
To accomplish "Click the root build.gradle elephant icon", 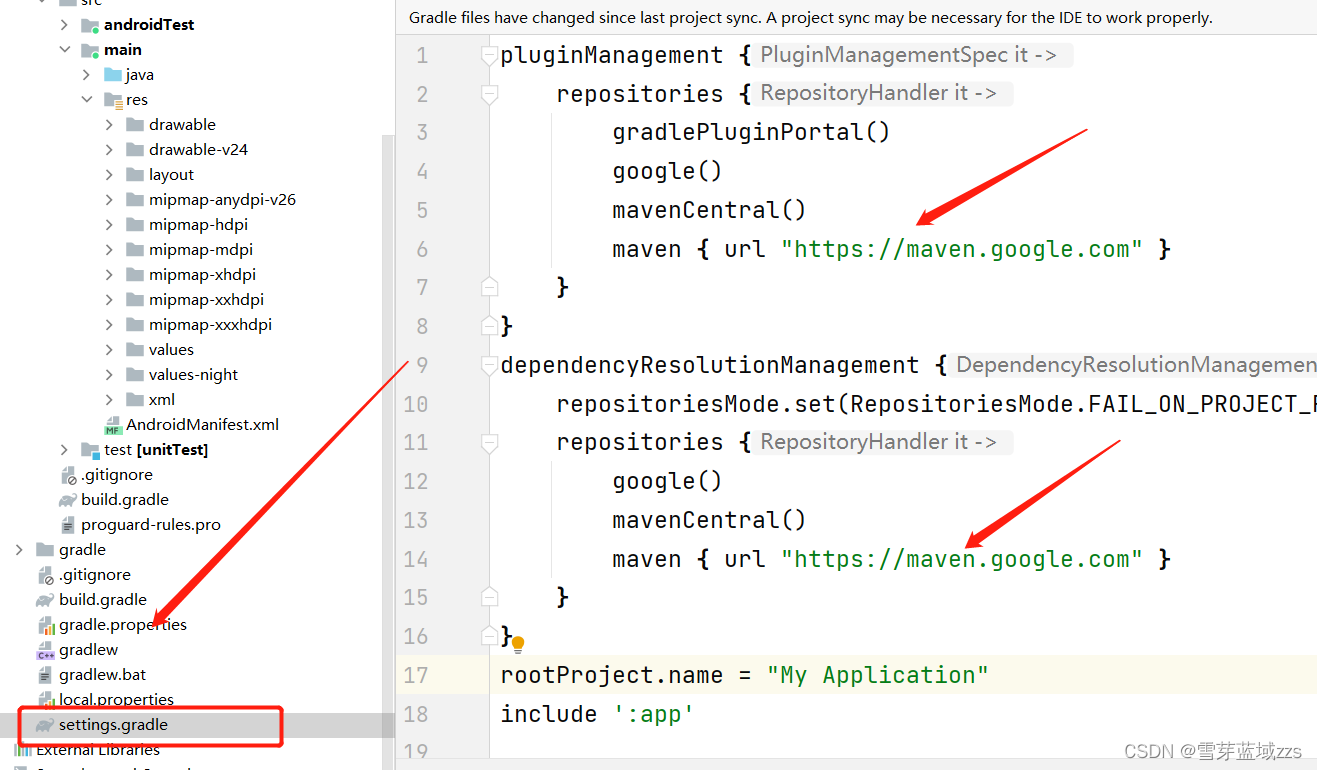I will (45, 600).
